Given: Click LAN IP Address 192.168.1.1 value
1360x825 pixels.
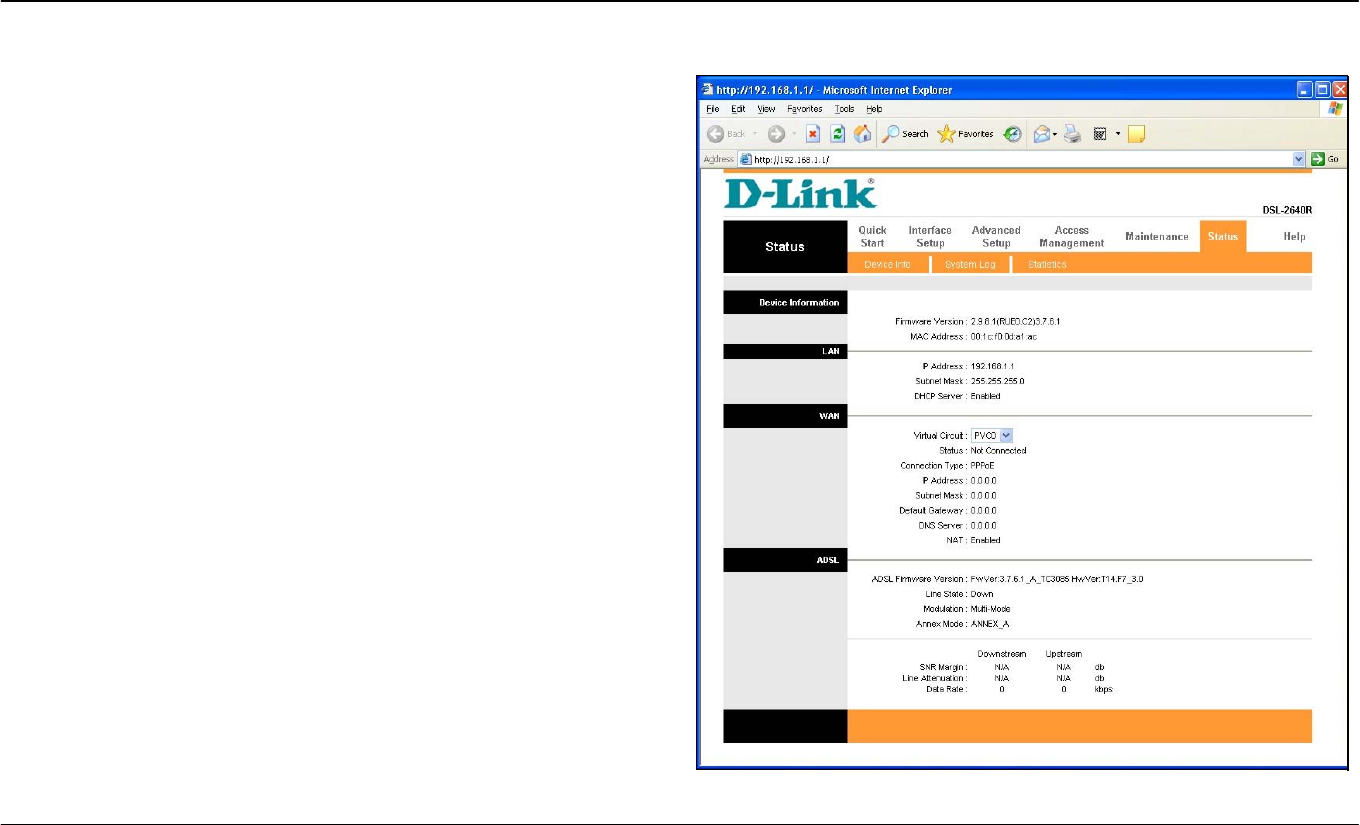Looking at the screenshot, I should pos(992,366).
